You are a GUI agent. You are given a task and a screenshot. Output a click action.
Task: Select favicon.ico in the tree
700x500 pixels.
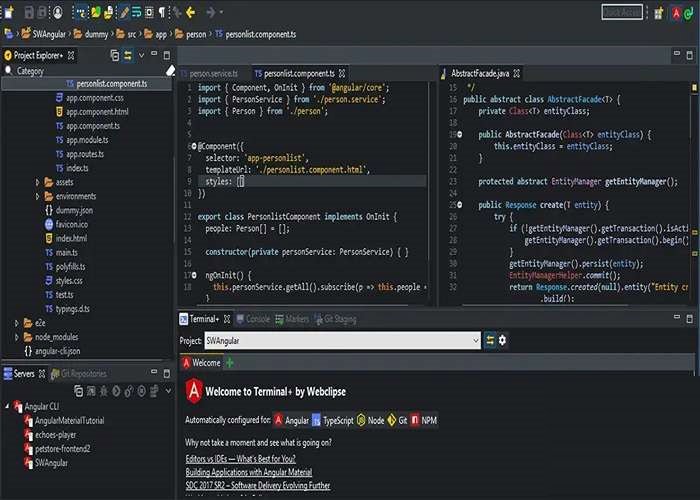pyautogui.click(x=71, y=224)
